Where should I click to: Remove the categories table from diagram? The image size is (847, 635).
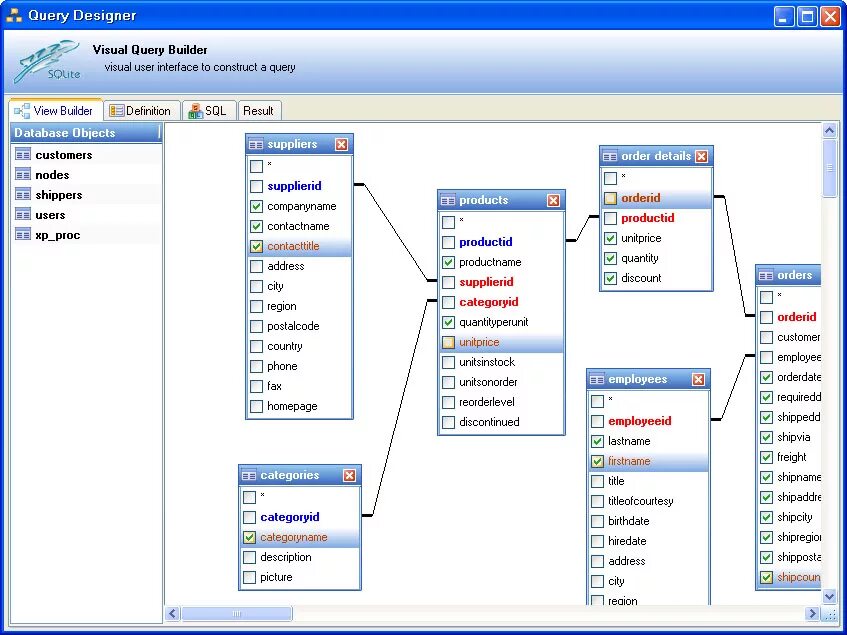(x=349, y=476)
